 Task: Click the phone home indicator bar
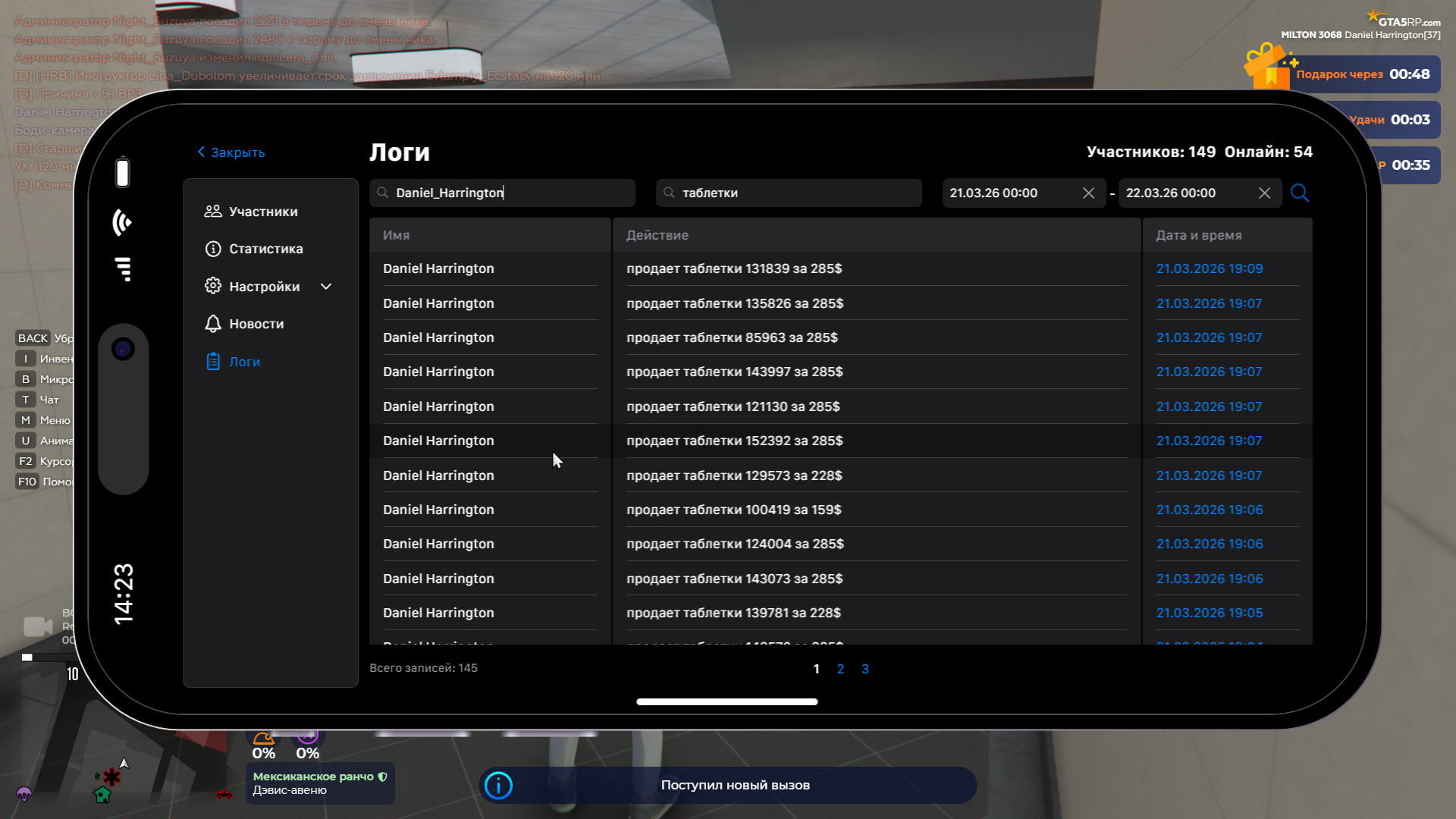[726, 701]
